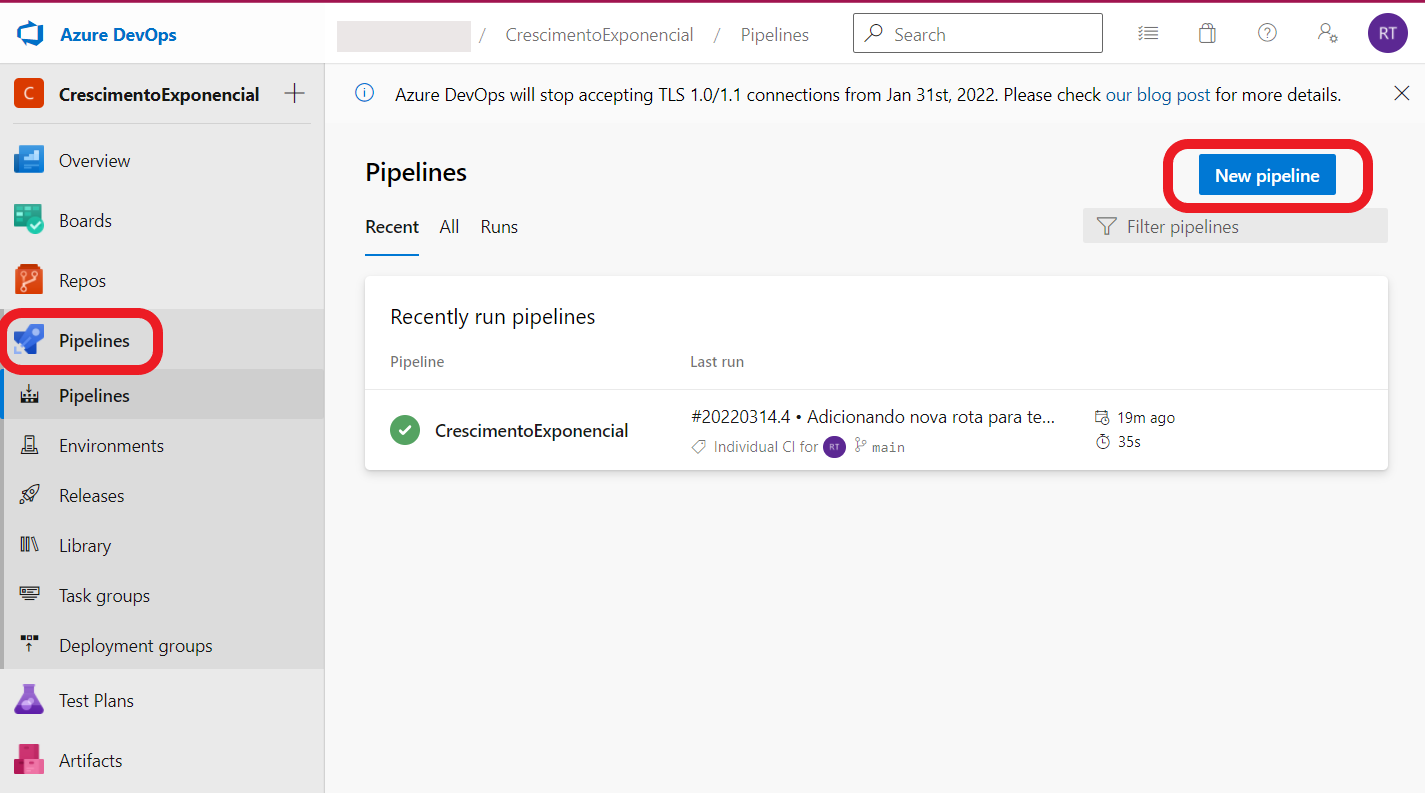
Task: Open the Boards section icon
Action: click(29, 220)
